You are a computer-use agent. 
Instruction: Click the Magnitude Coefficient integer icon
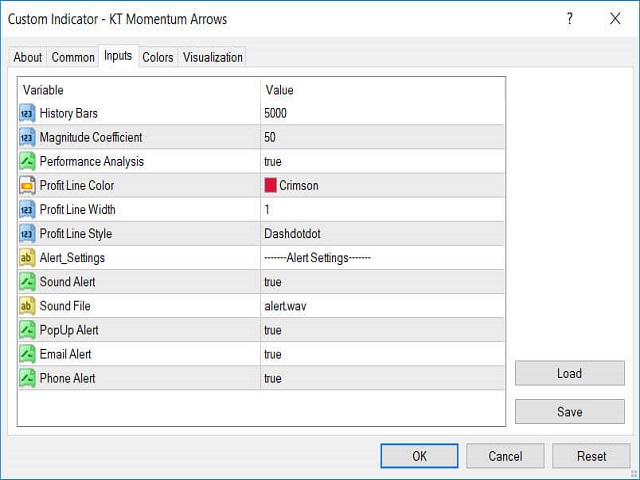(27, 137)
